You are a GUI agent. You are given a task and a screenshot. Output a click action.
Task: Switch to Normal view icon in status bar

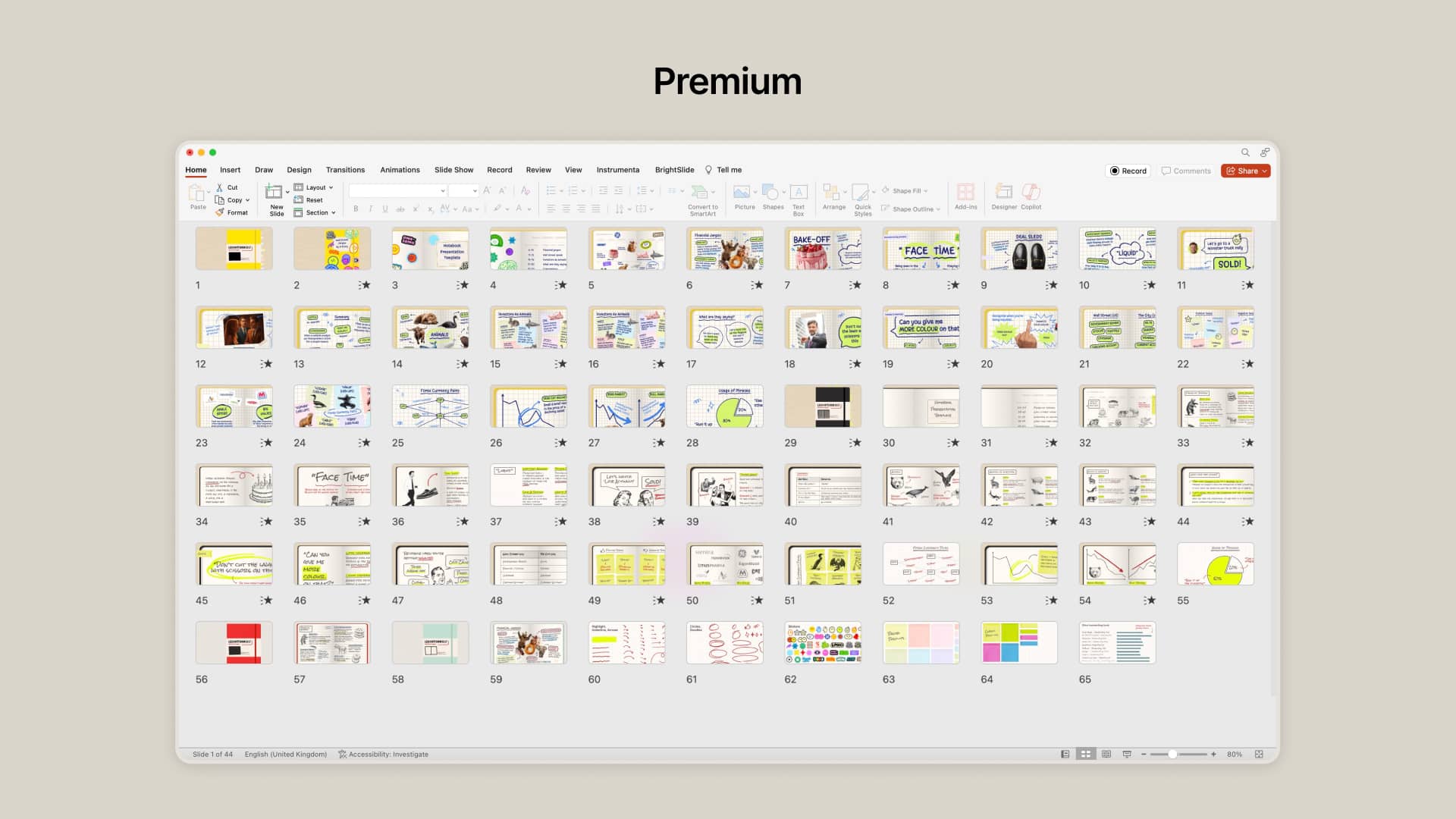coord(1065,755)
